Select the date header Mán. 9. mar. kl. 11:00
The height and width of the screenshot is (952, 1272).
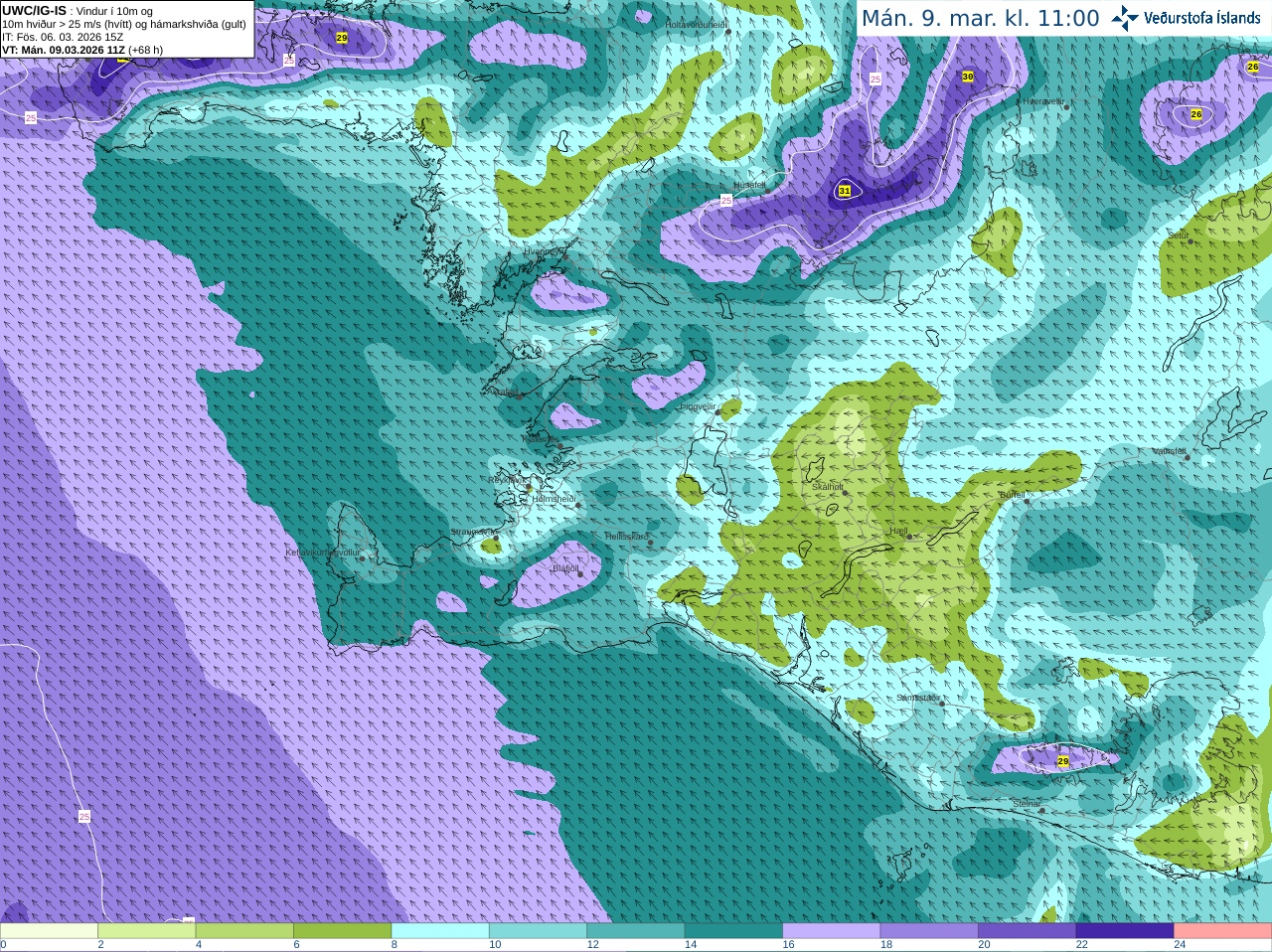tap(980, 18)
